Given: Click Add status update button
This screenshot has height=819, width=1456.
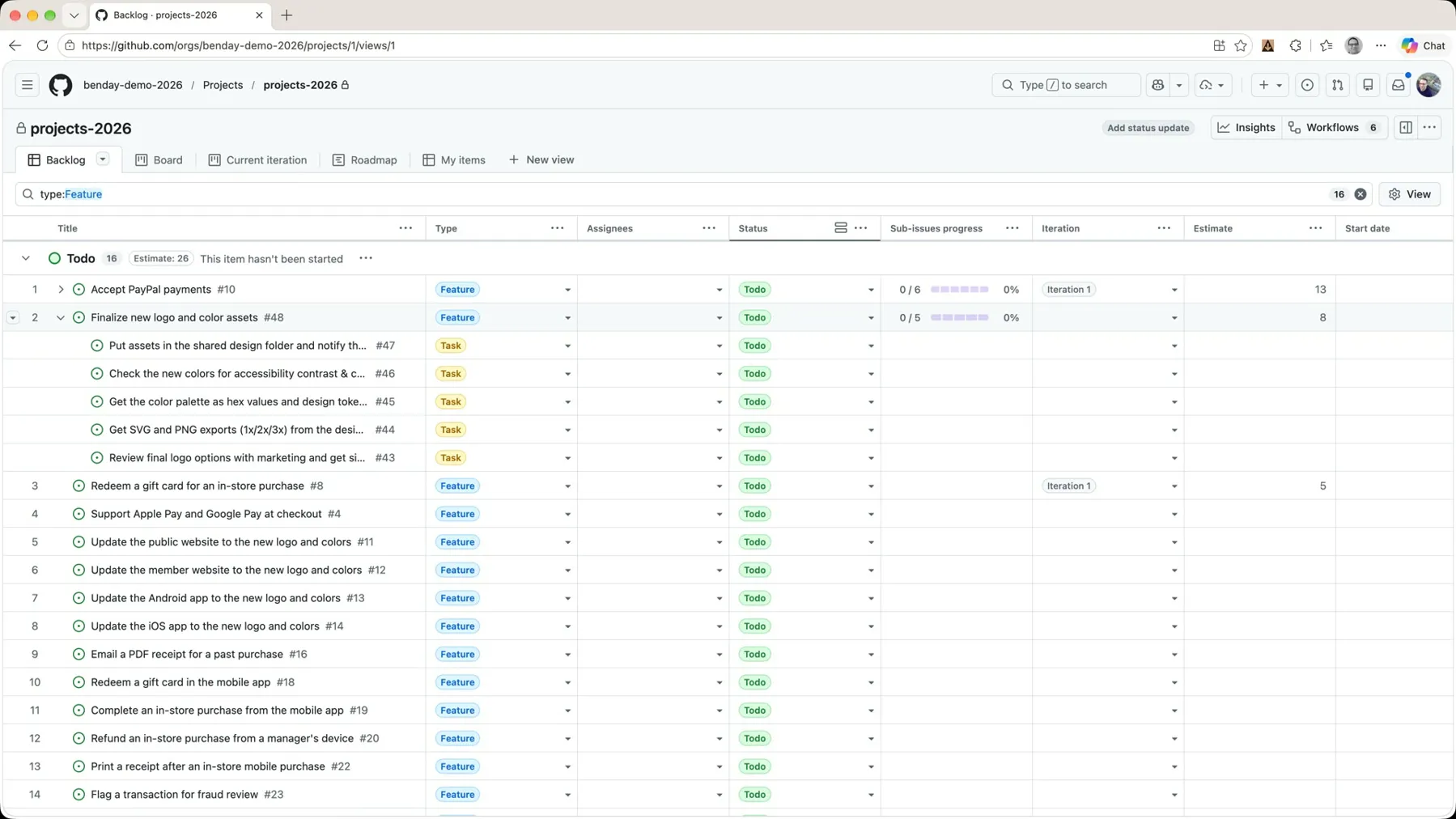Looking at the screenshot, I should point(1148,128).
